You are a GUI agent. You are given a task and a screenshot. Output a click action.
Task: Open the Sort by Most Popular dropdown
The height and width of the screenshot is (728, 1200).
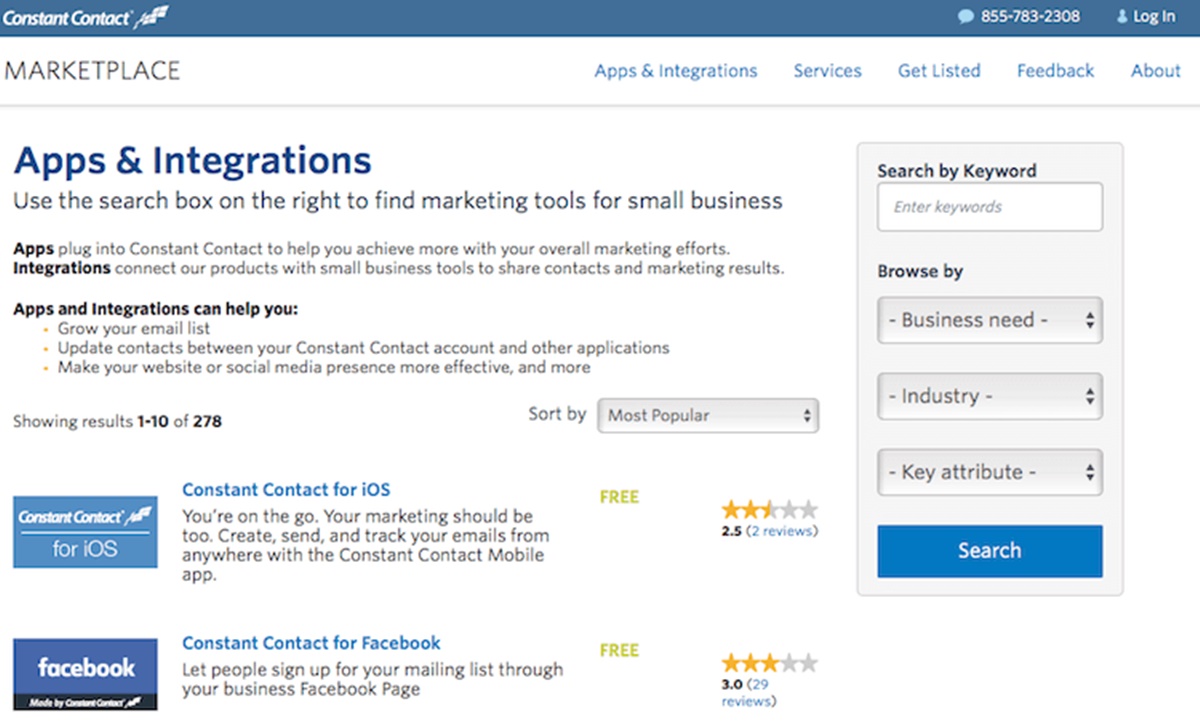(708, 416)
